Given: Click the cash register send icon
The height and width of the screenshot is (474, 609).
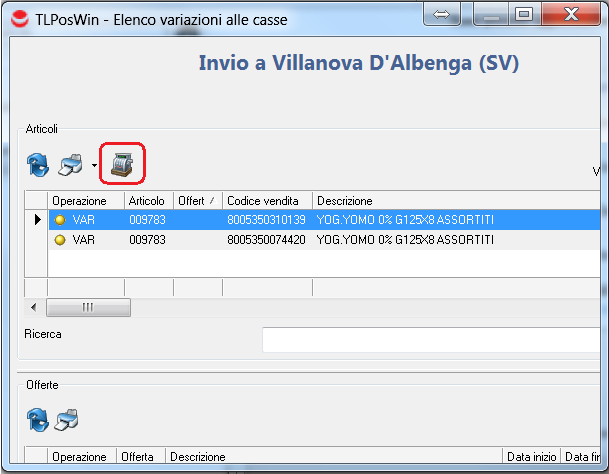Looking at the screenshot, I should tap(122, 164).
